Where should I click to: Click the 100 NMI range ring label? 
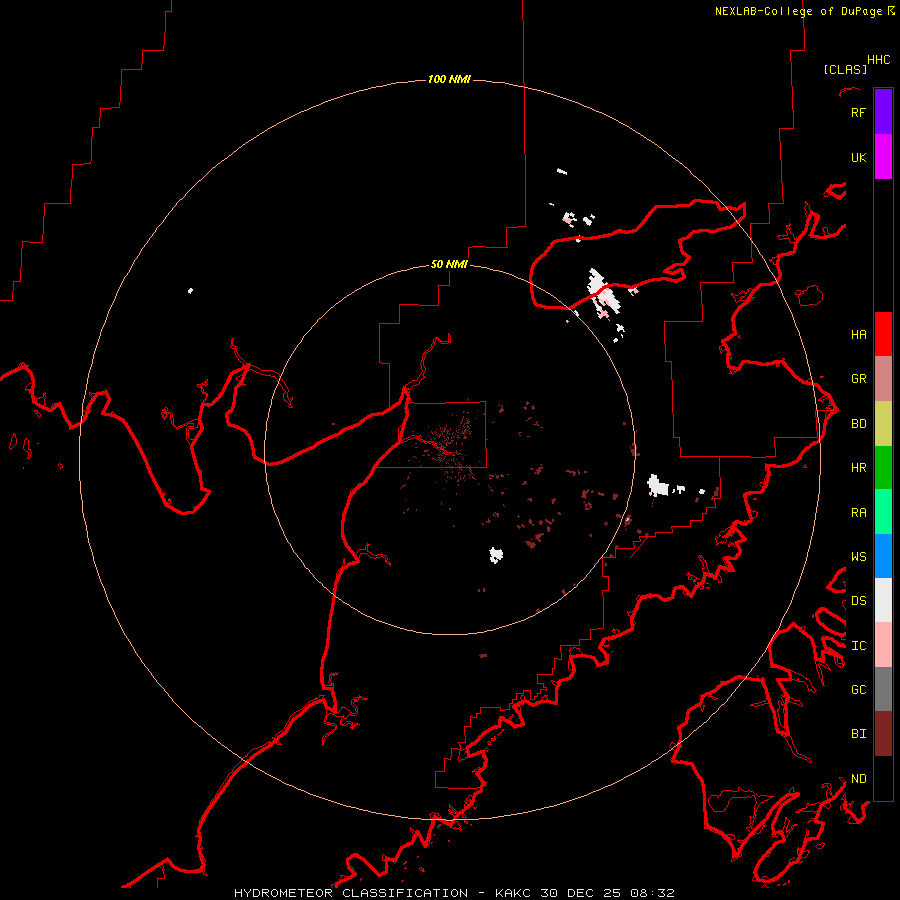tap(449, 79)
